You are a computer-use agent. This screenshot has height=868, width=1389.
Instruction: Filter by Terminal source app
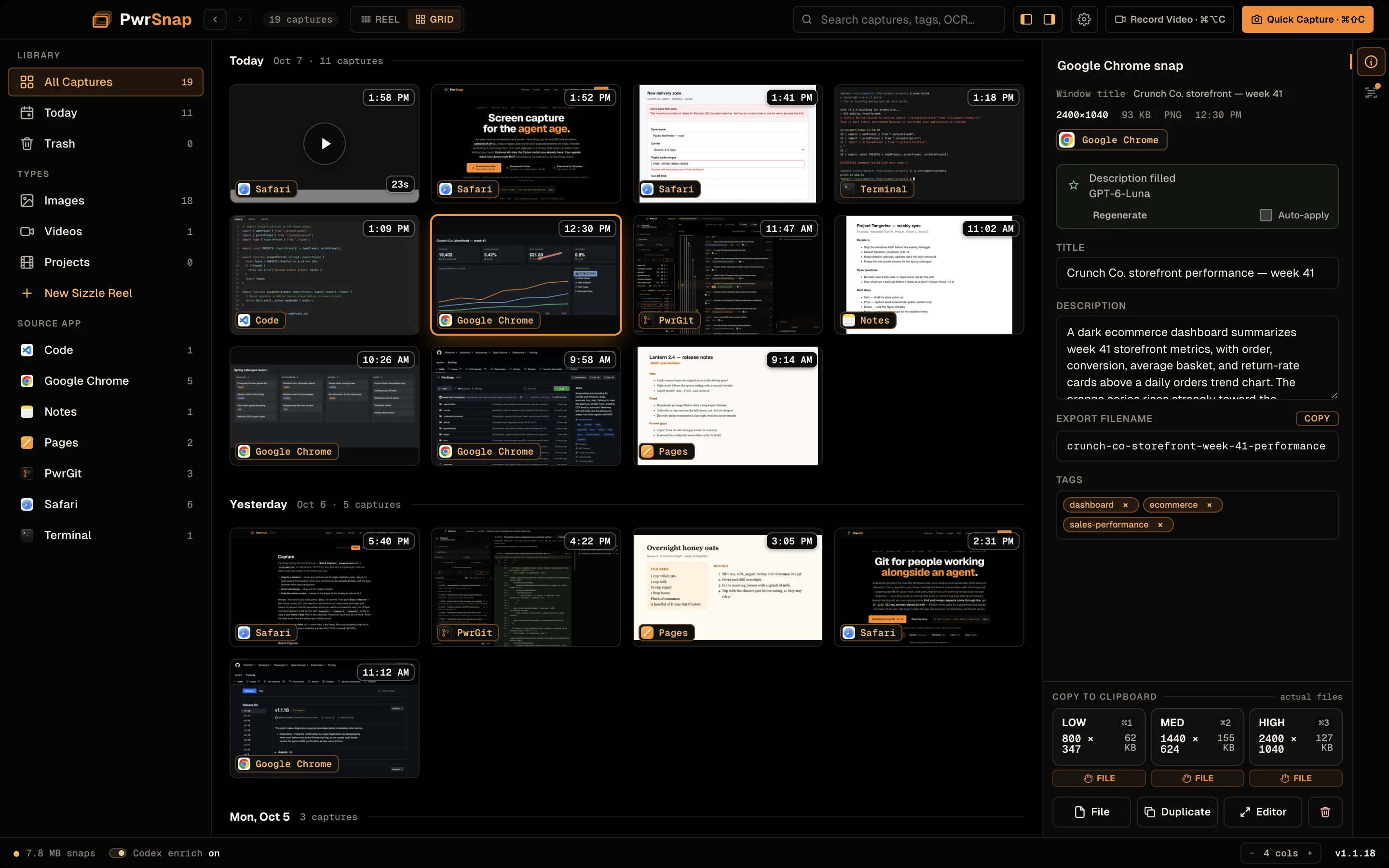click(106, 535)
